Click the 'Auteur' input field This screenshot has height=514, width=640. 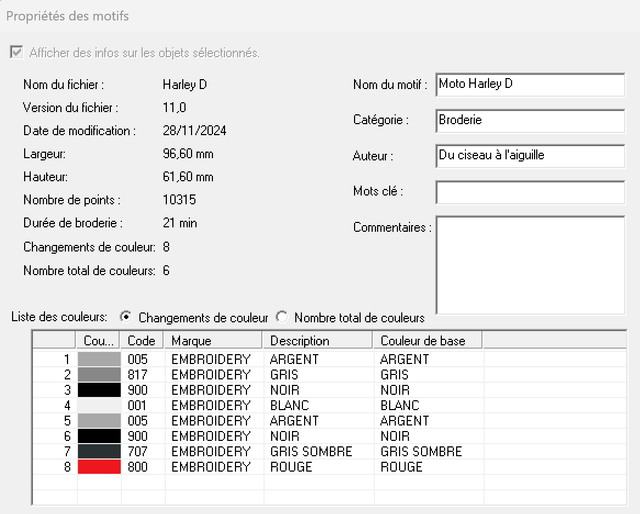tap(530, 156)
